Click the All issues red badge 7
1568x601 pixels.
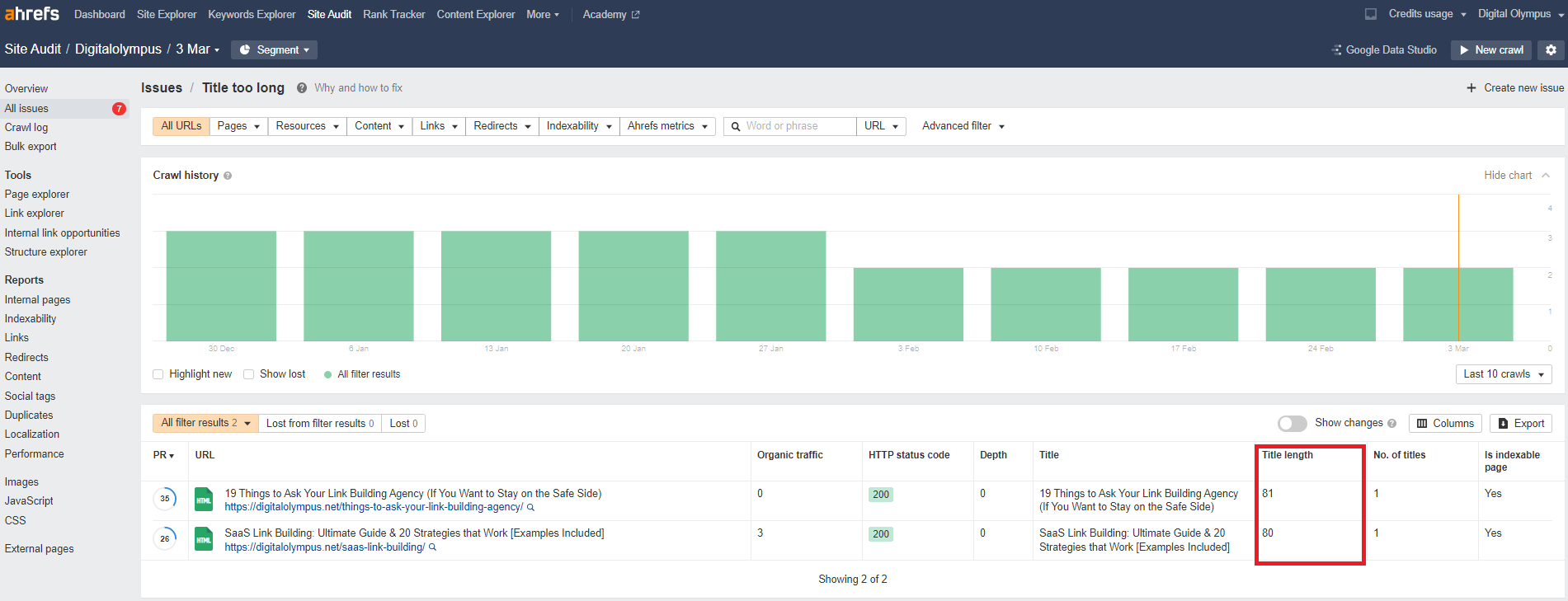point(119,109)
